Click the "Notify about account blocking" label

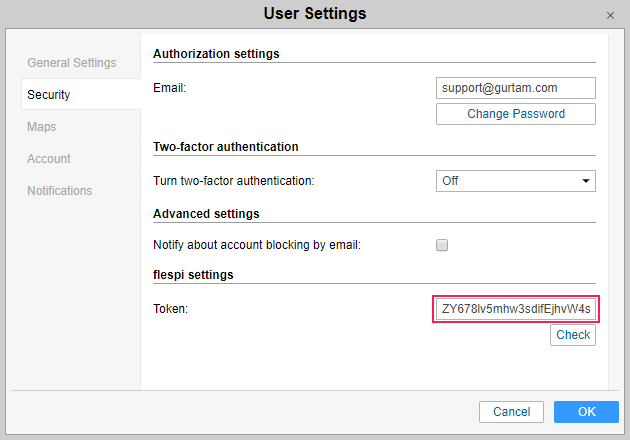(256, 245)
